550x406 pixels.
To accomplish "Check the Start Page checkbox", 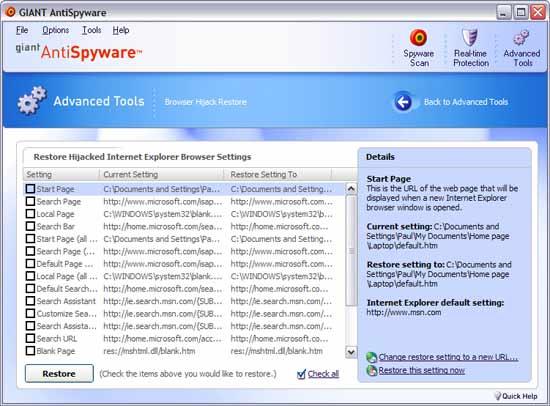I will click(31, 189).
